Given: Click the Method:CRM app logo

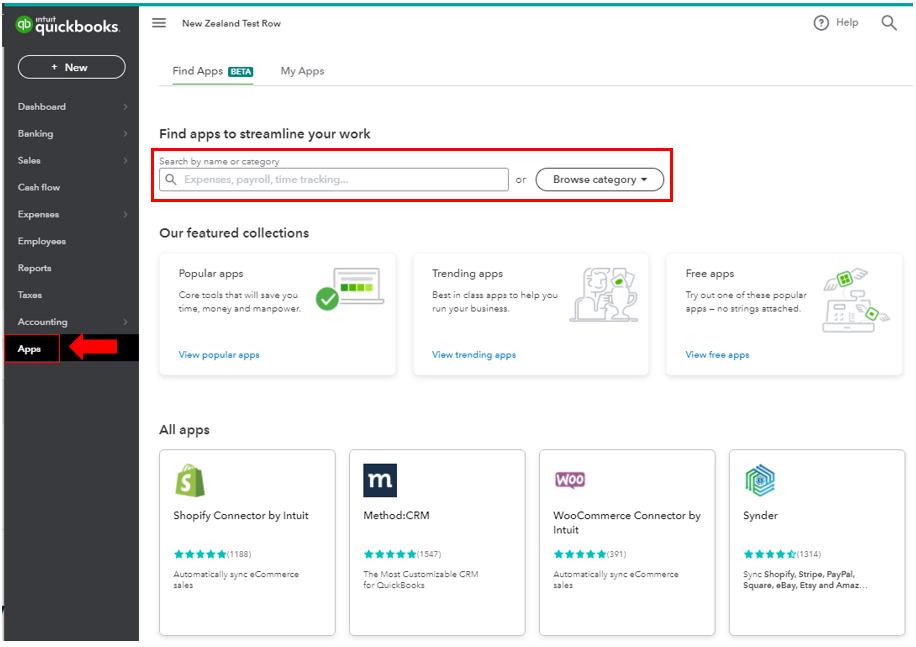Looking at the screenshot, I should pyautogui.click(x=380, y=480).
